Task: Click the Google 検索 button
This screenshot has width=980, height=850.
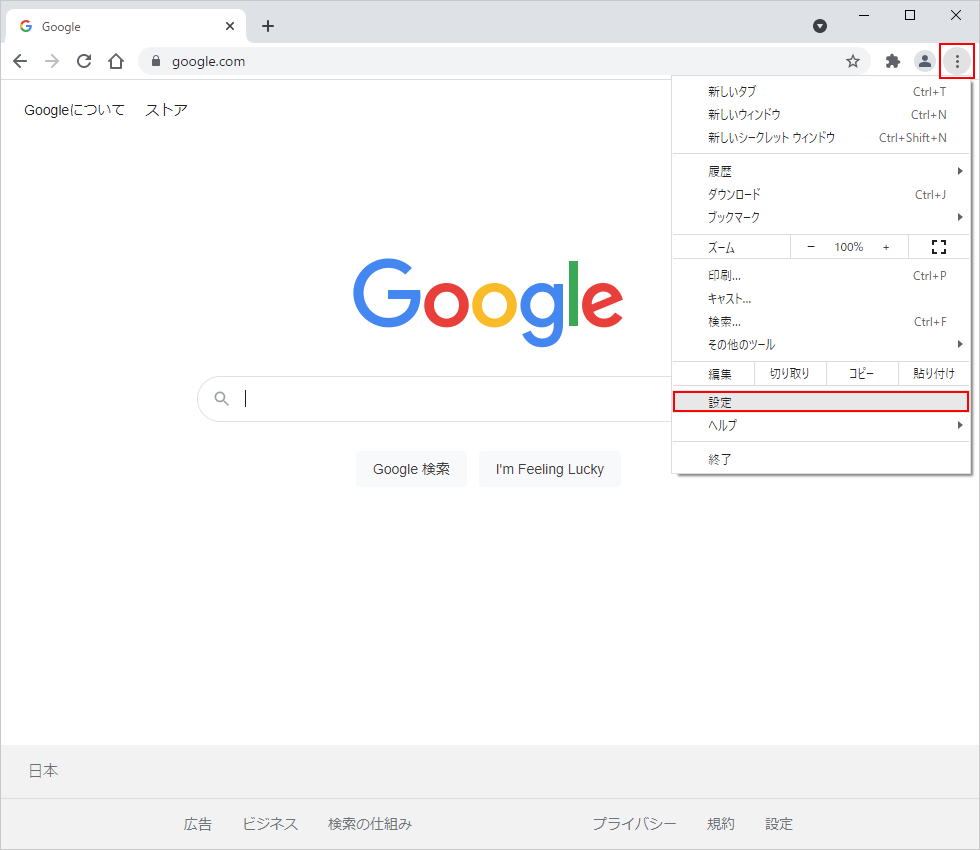Action: coord(411,469)
